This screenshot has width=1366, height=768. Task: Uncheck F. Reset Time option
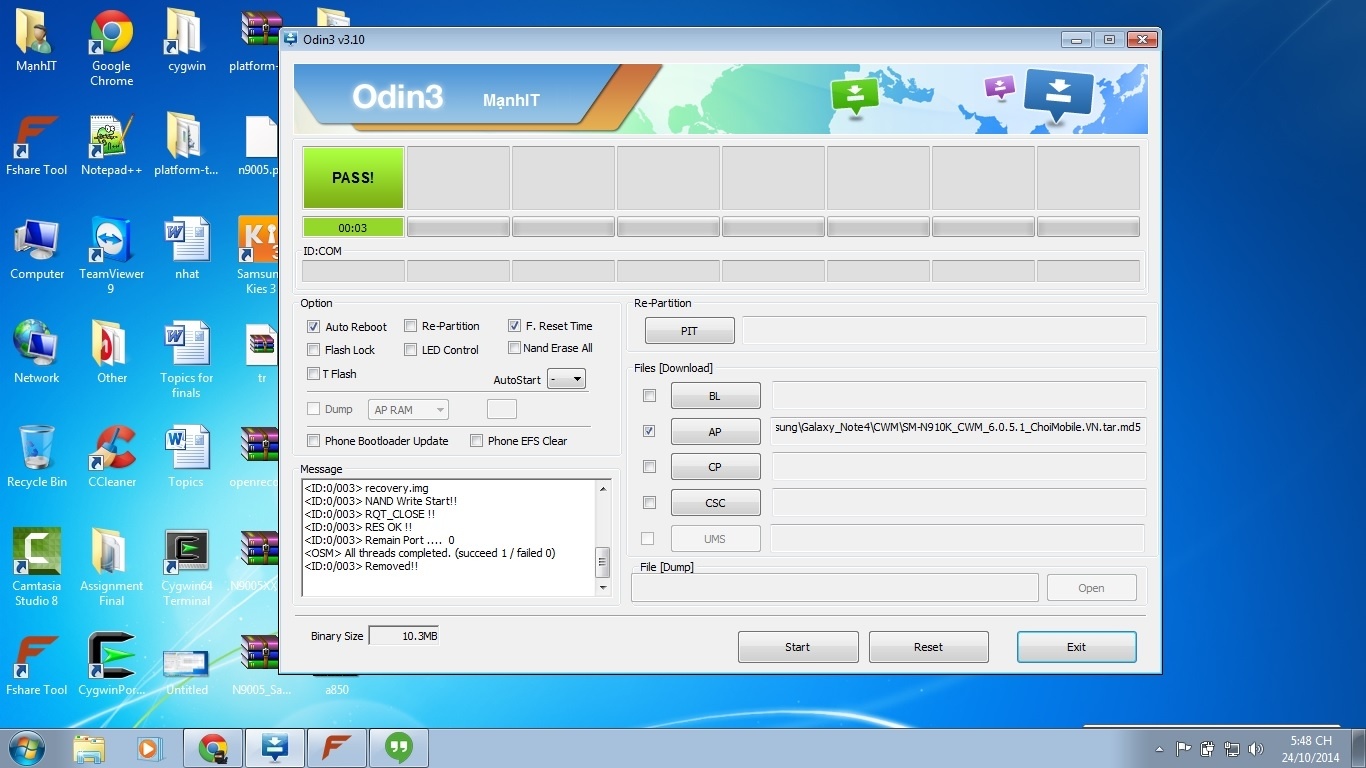point(515,326)
